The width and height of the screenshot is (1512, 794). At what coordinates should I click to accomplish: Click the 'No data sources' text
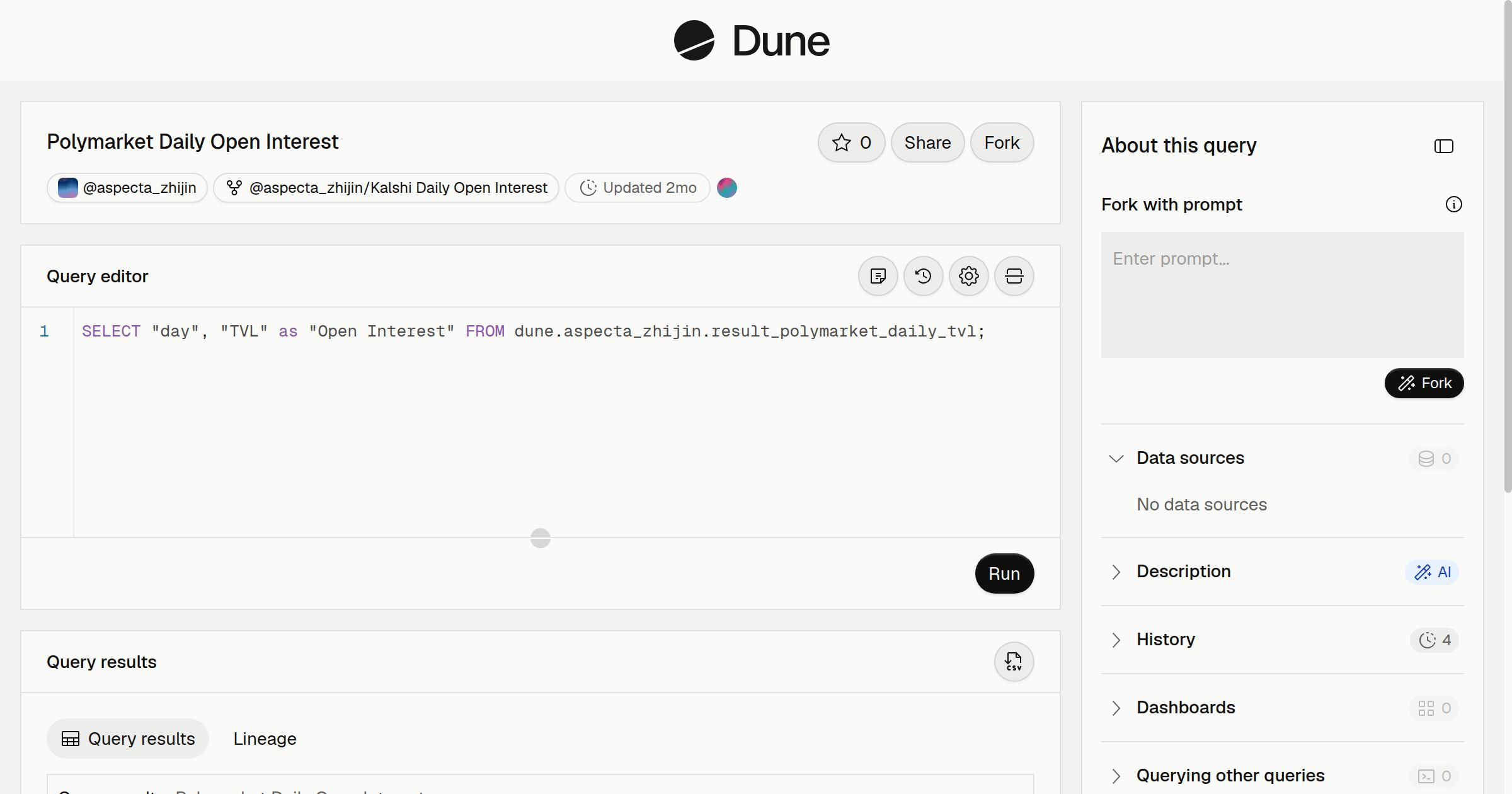(1201, 505)
